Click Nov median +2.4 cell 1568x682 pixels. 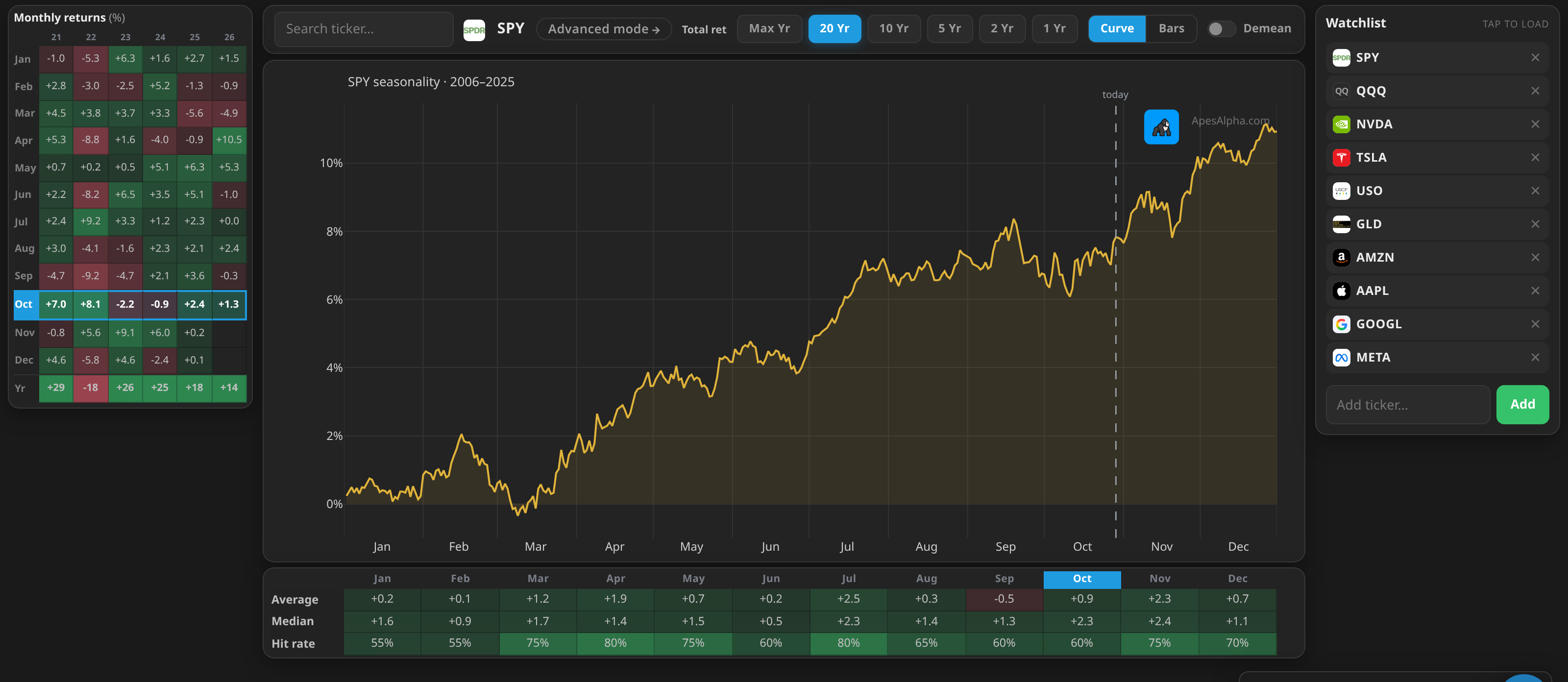[1159, 621]
